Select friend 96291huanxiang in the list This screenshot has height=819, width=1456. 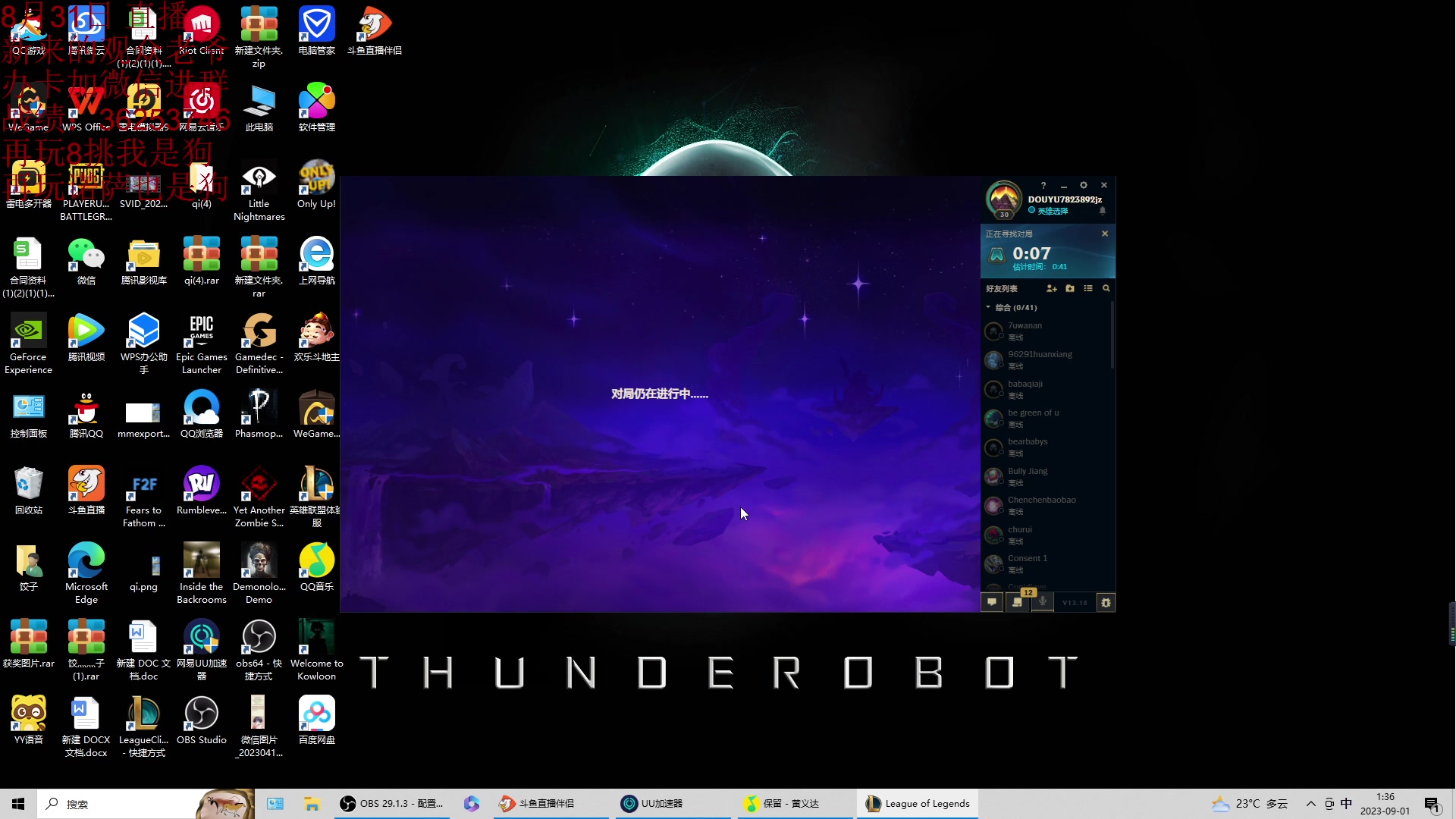coord(1046,360)
